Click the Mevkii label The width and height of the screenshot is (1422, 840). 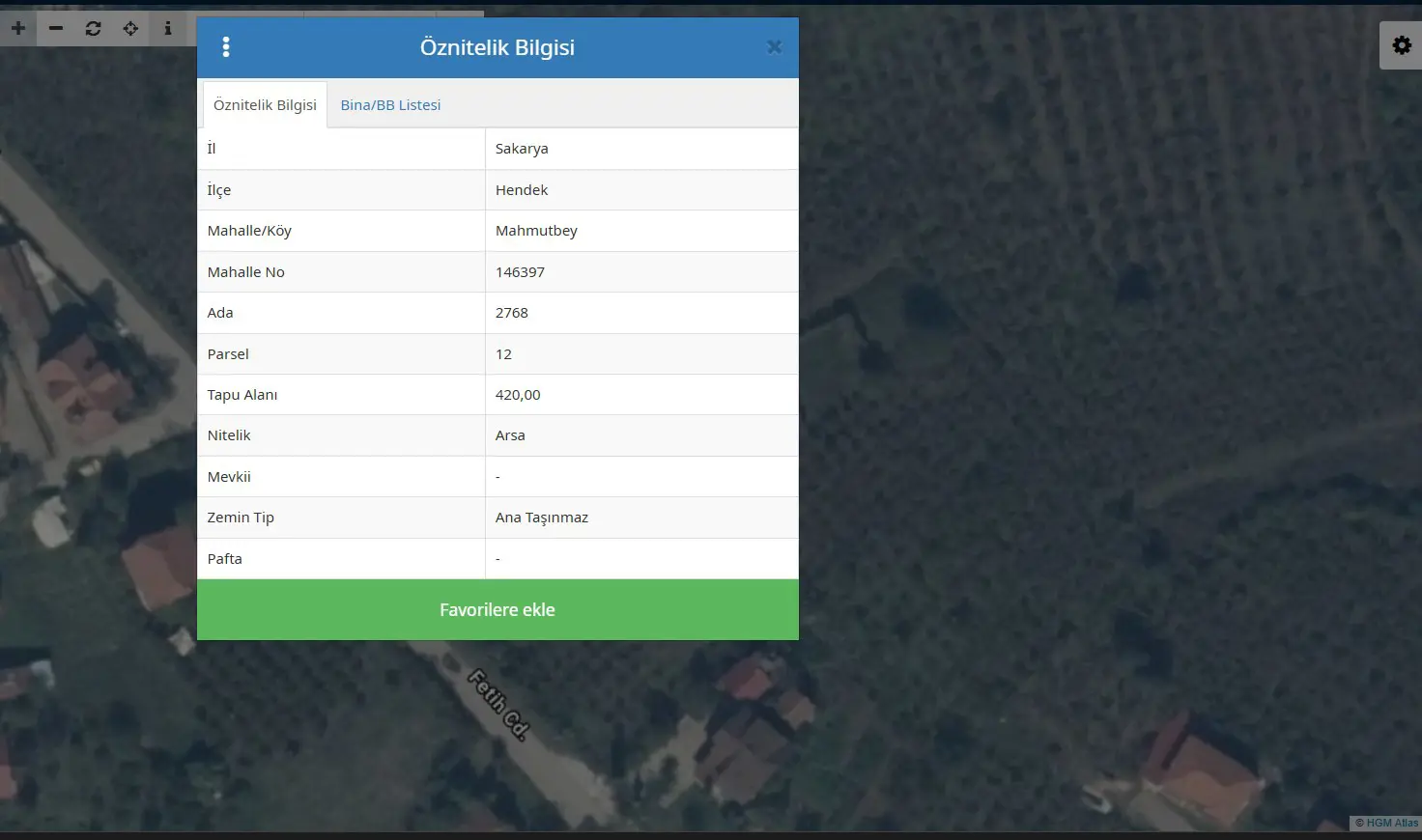click(x=229, y=477)
